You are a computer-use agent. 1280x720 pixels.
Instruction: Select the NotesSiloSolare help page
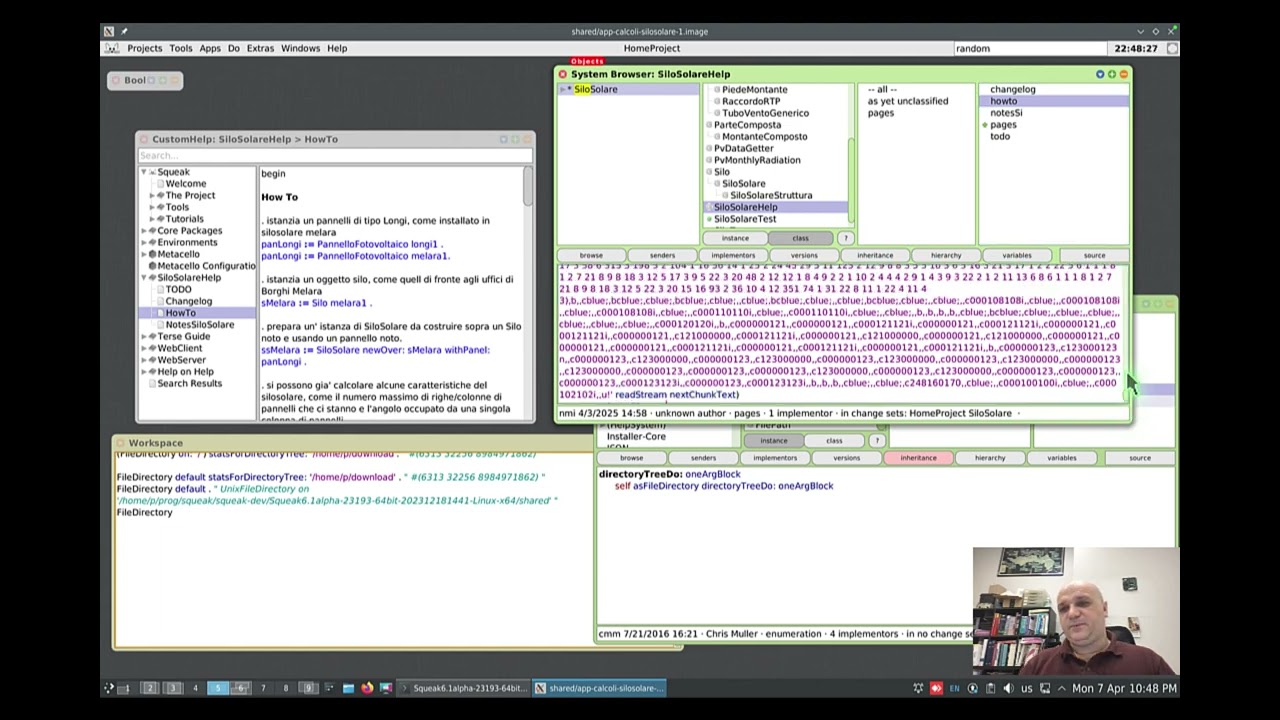pos(199,325)
